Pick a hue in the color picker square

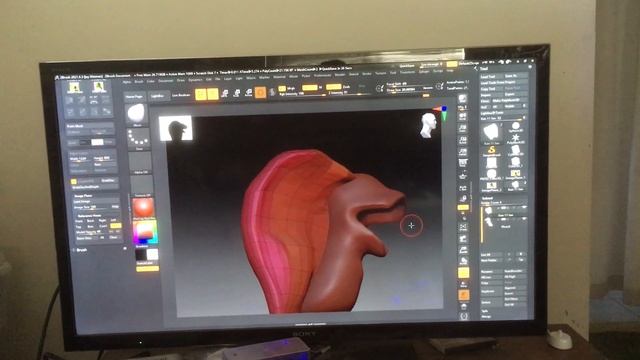[145, 232]
